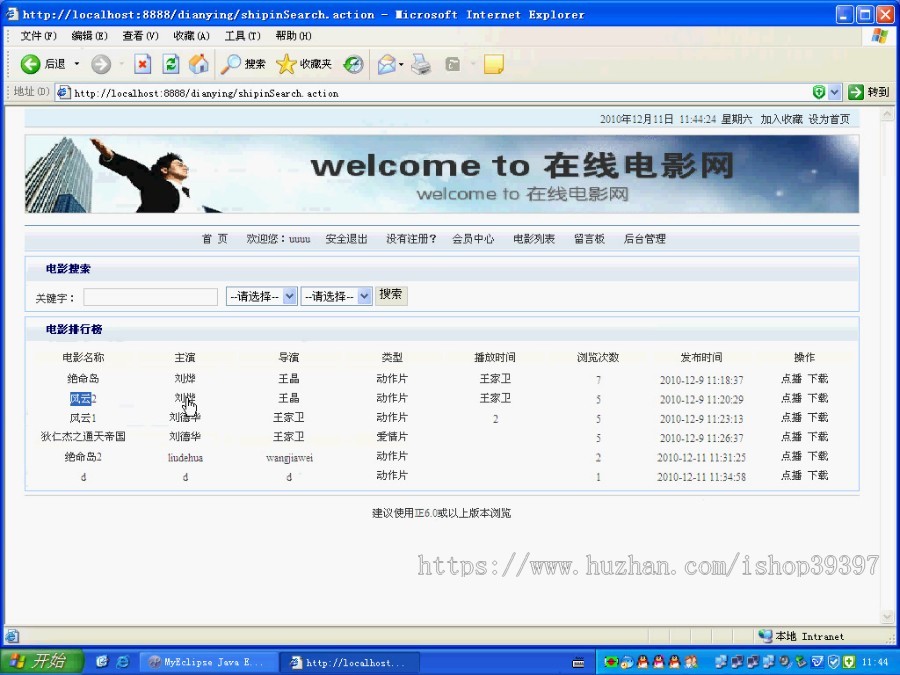900x675 pixels.
Task: Click the 没有注册? link
Action: 411,239
